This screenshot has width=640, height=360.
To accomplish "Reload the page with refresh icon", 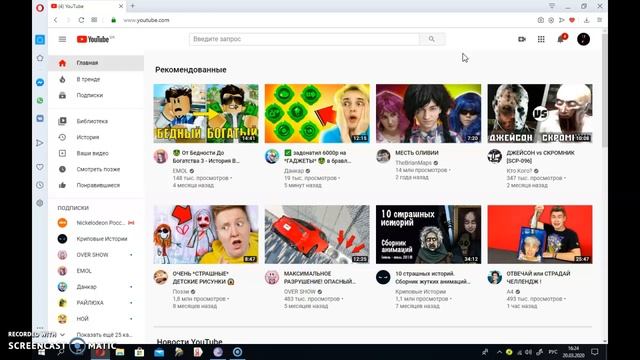I will (81, 20).
